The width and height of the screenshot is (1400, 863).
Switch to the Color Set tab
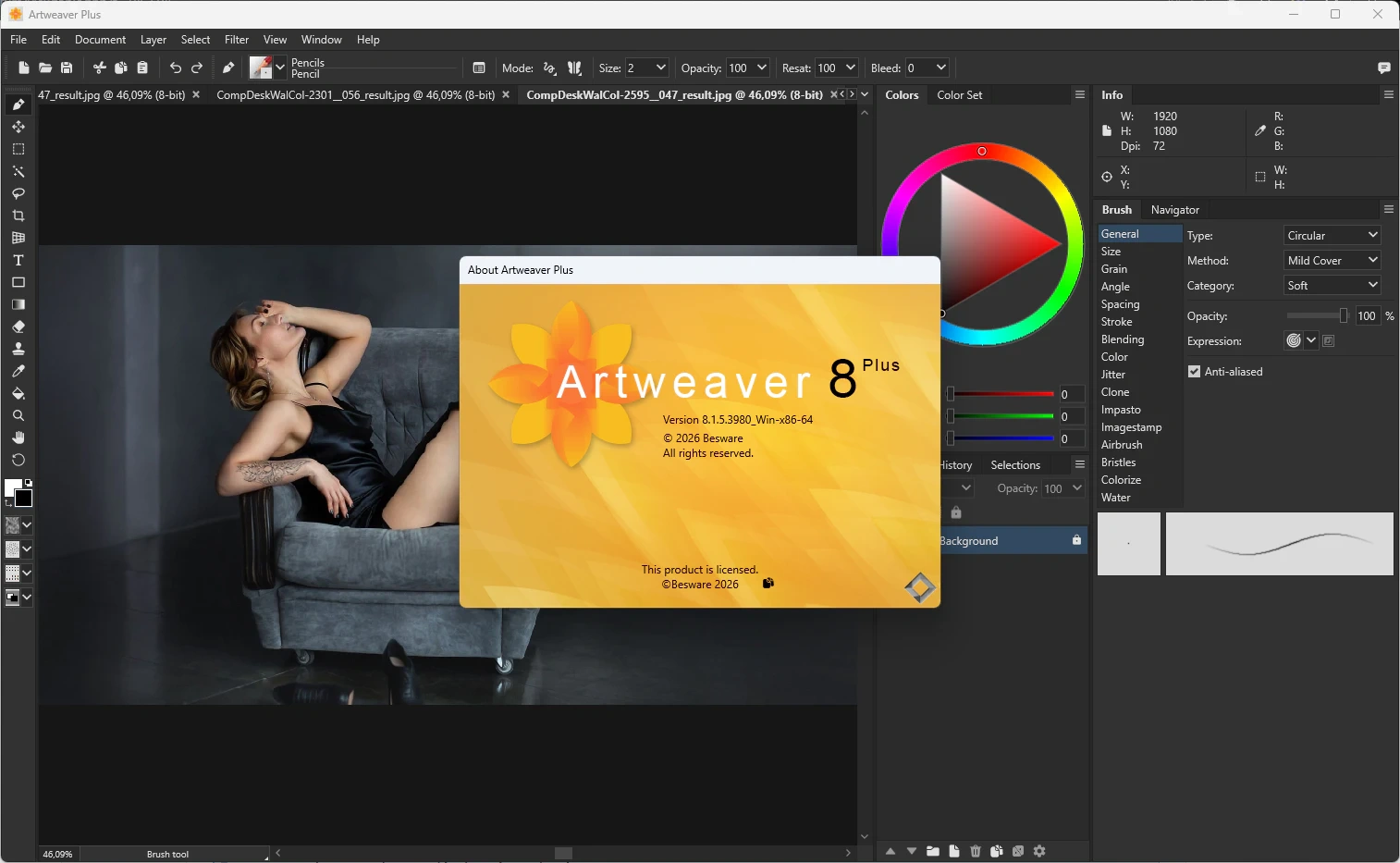(x=959, y=95)
